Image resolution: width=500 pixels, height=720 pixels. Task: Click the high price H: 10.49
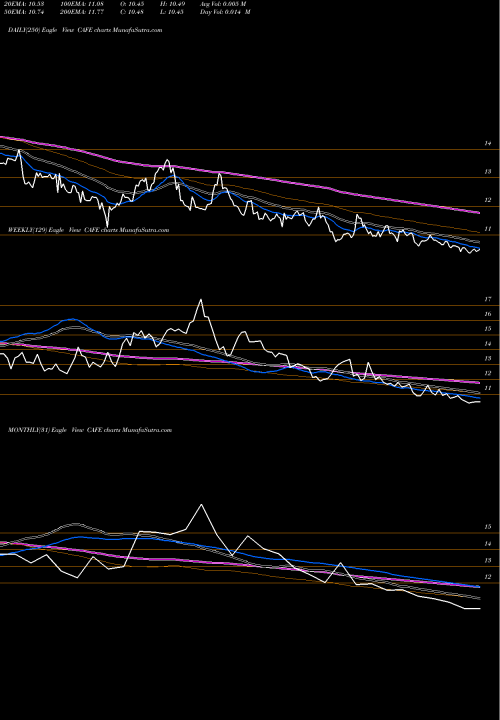point(173,4)
